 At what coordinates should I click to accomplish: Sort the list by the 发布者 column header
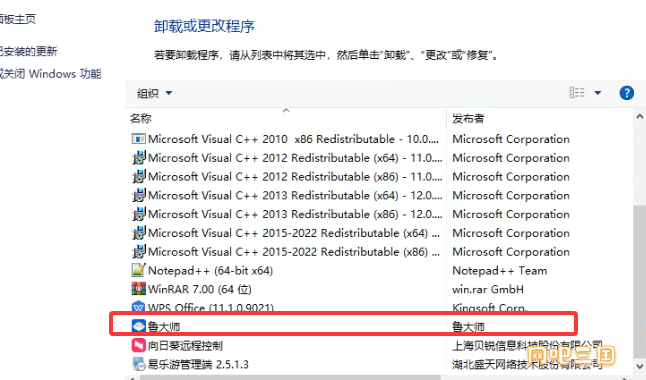[x=468, y=119]
